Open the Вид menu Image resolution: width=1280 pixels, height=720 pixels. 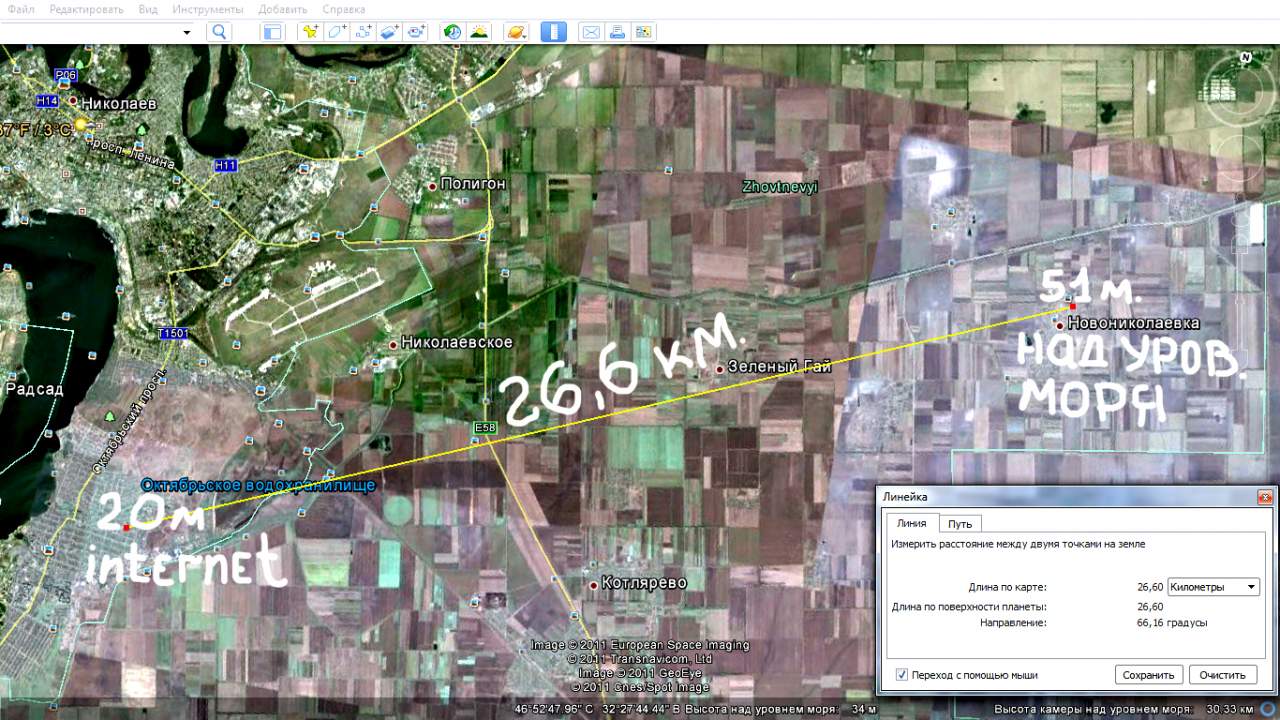[x=148, y=9]
